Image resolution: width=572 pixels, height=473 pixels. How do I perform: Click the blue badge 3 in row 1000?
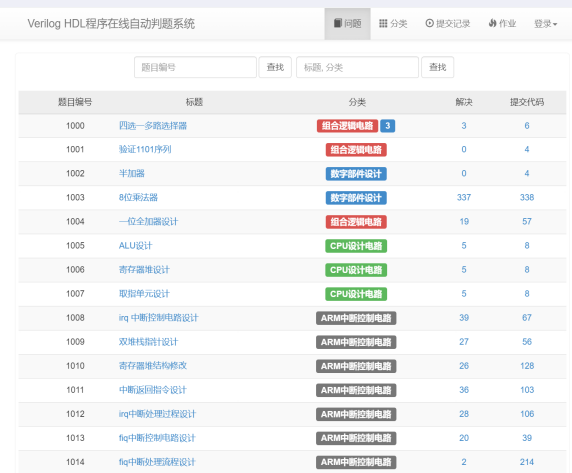click(387, 126)
